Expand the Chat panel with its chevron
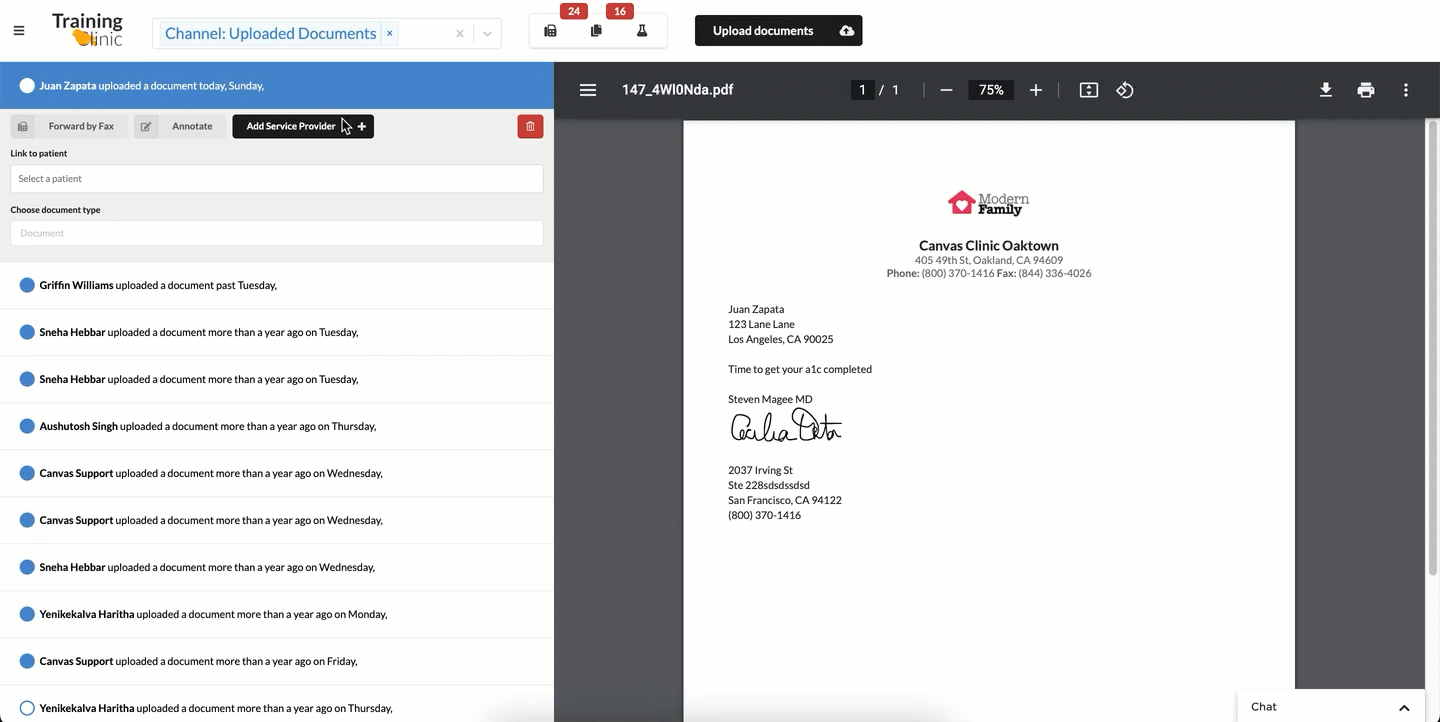This screenshot has width=1440, height=722. click(1403, 706)
